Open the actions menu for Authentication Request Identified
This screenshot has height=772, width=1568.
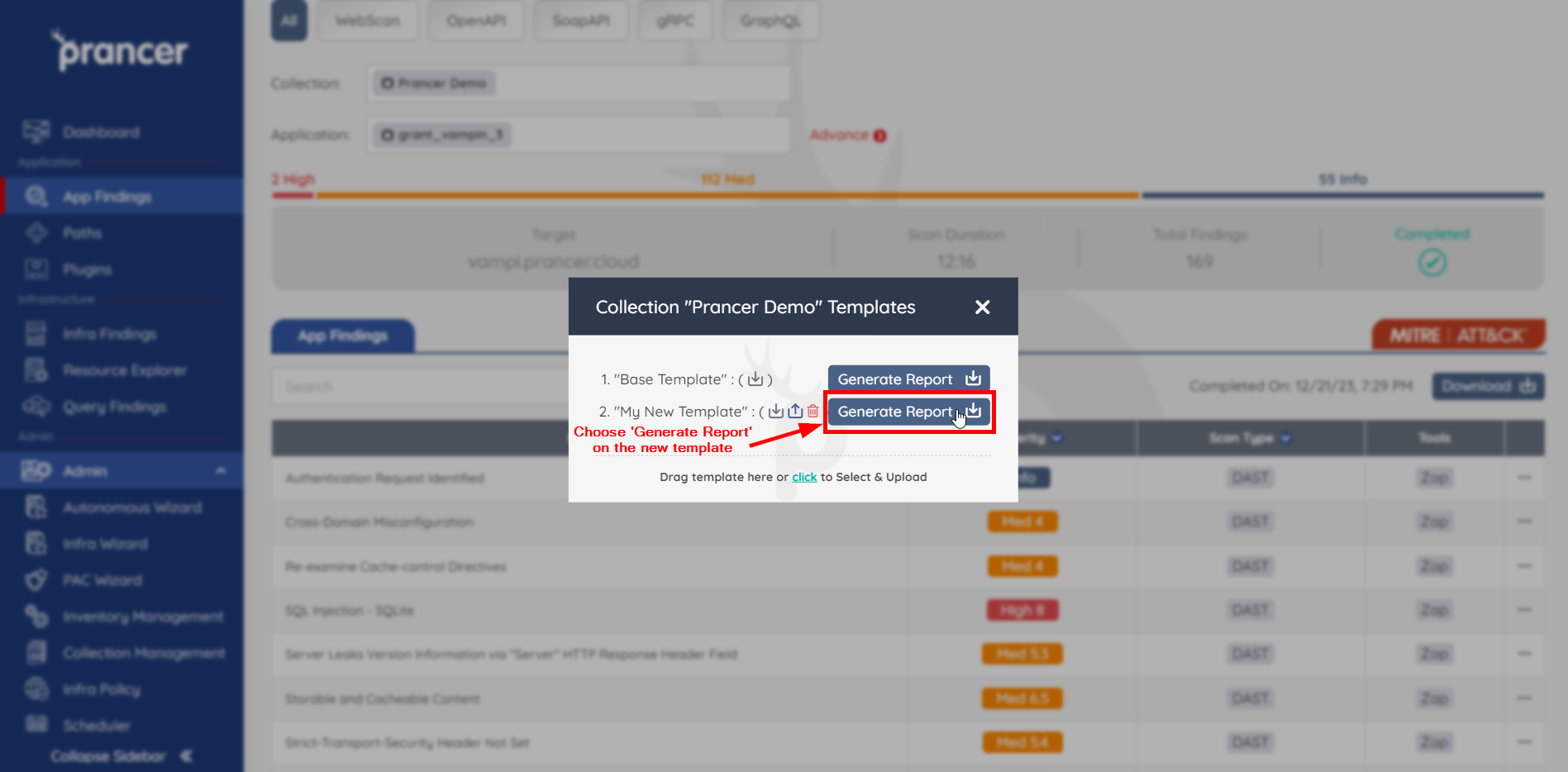point(1525,478)
